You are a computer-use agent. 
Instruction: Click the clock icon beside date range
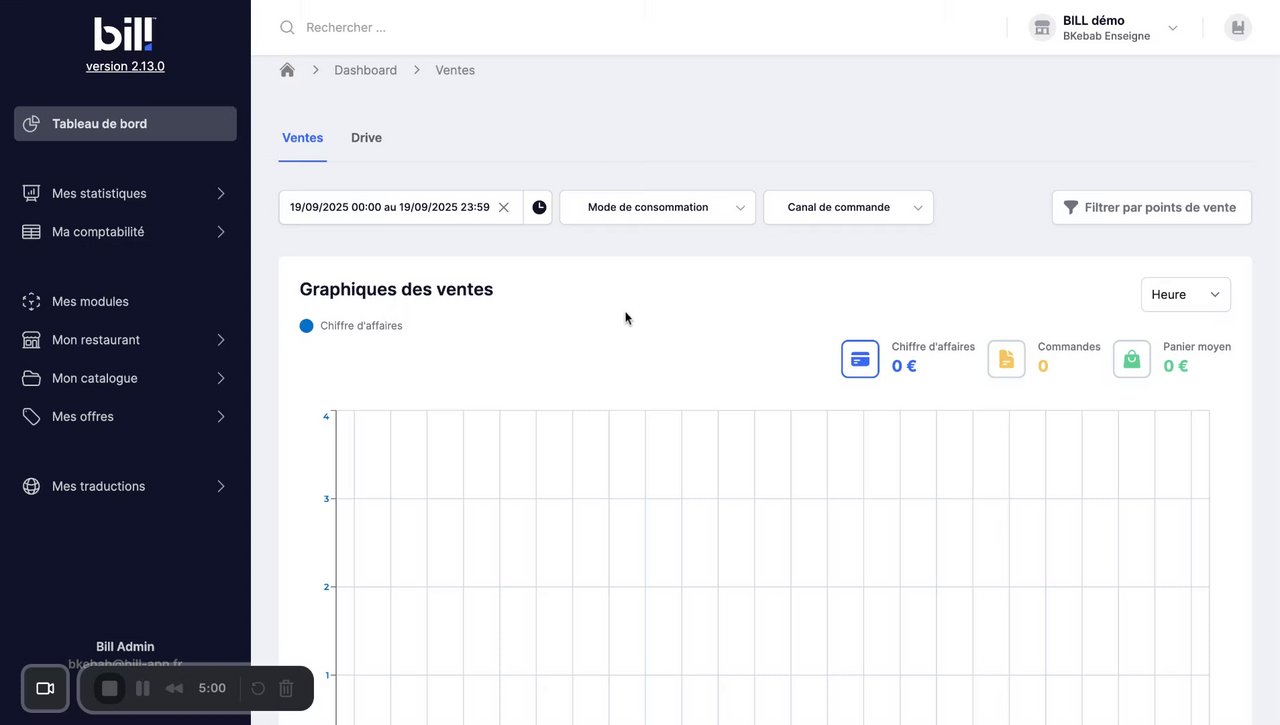coord(539,207)
